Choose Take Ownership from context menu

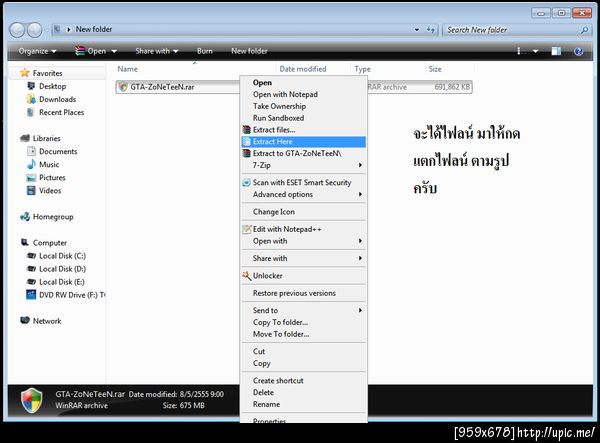click(303, 106)
